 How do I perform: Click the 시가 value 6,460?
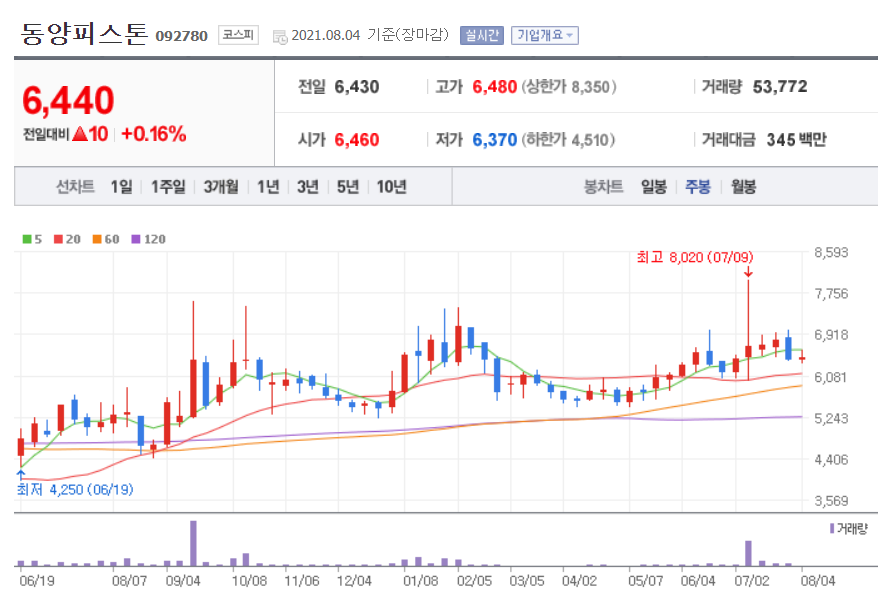[x=357, y=139]
